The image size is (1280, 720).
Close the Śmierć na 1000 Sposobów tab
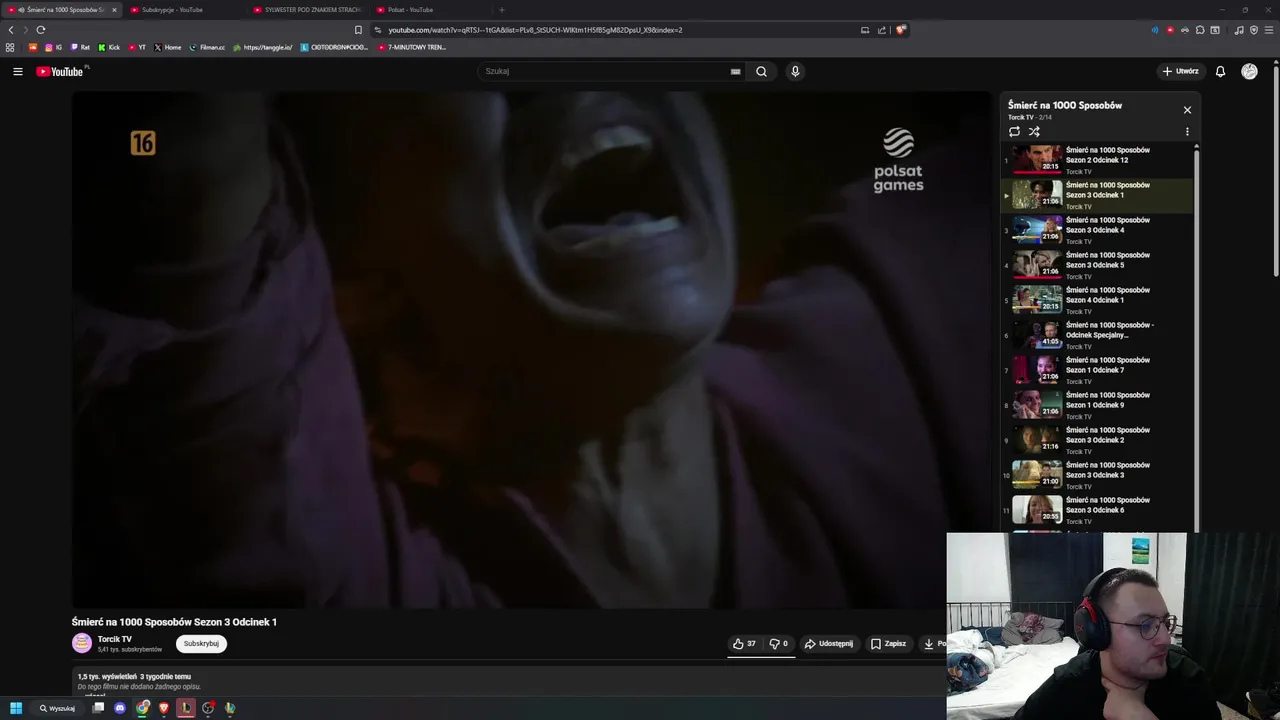114,10
